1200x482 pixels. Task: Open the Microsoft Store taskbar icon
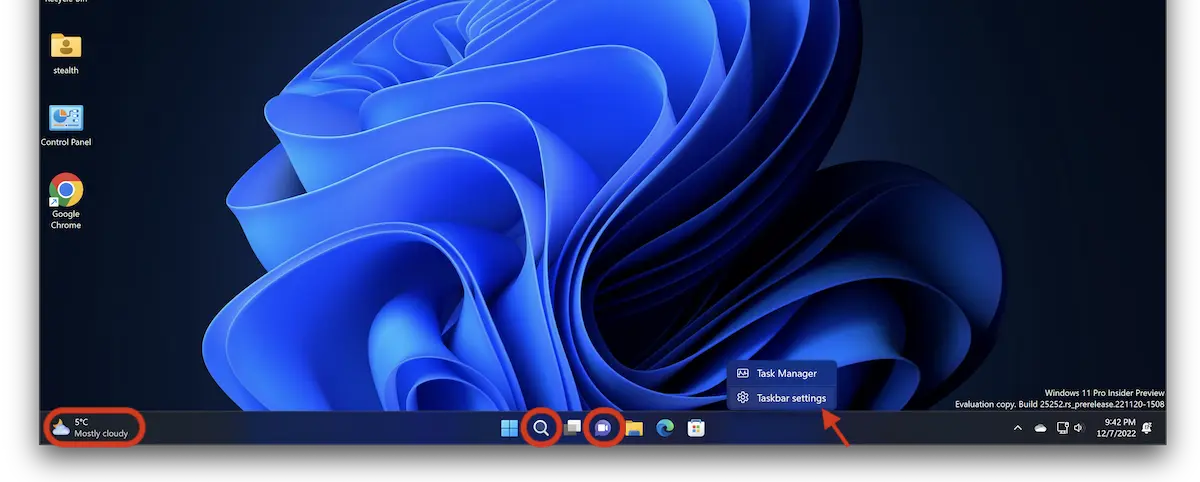[696, 428]
